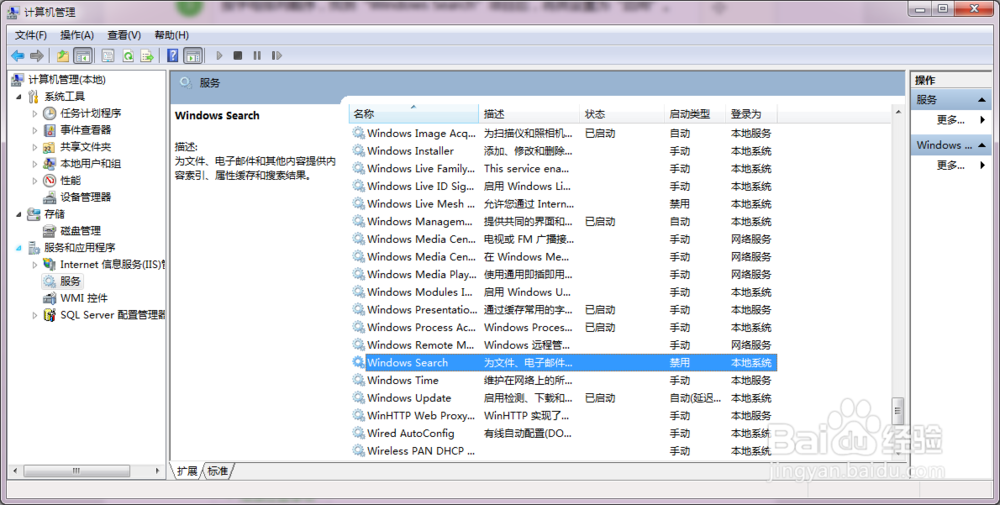Open the 操作(A) menu
The height and width of the screenshot is (505, 1000).
click(x=77, y=35)
